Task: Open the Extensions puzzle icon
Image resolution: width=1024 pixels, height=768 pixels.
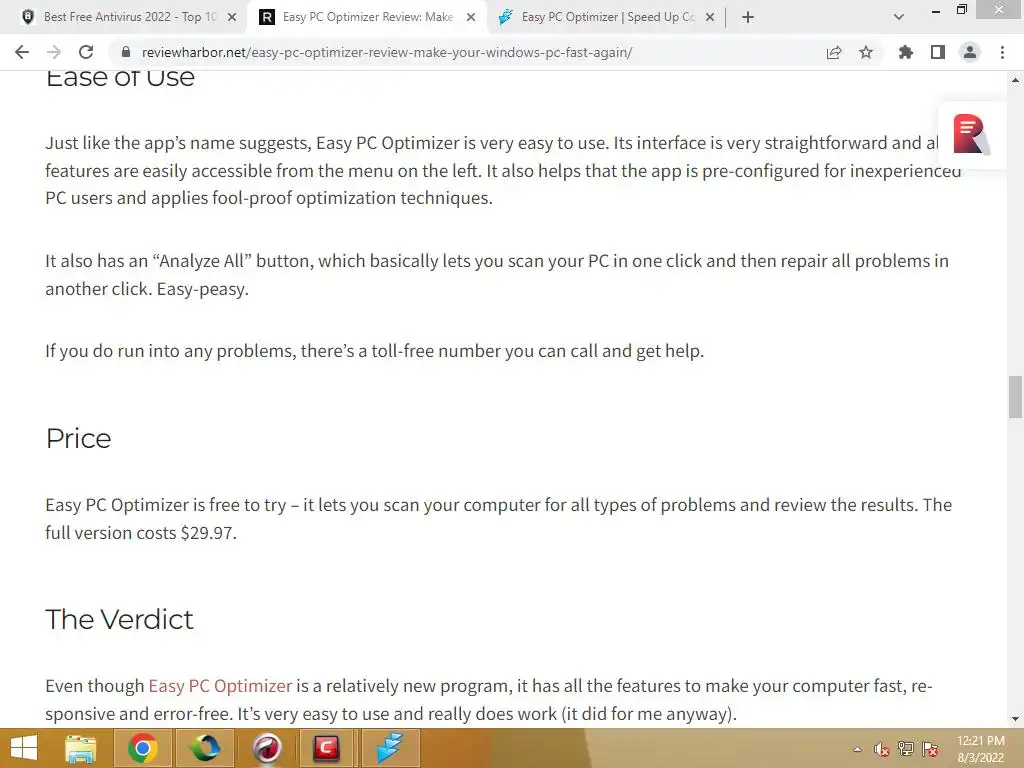Action: point(906,52)
